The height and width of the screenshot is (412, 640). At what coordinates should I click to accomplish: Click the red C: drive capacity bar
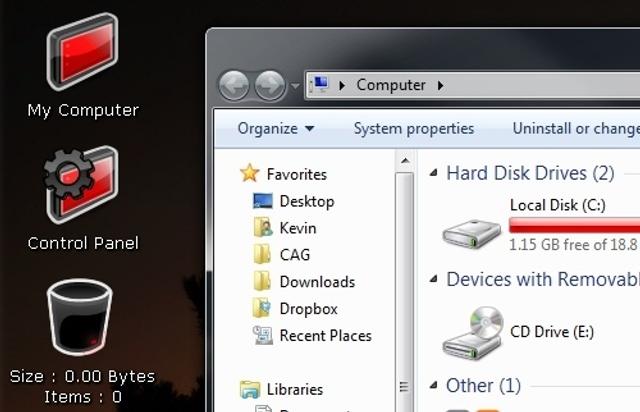[574, 225]
